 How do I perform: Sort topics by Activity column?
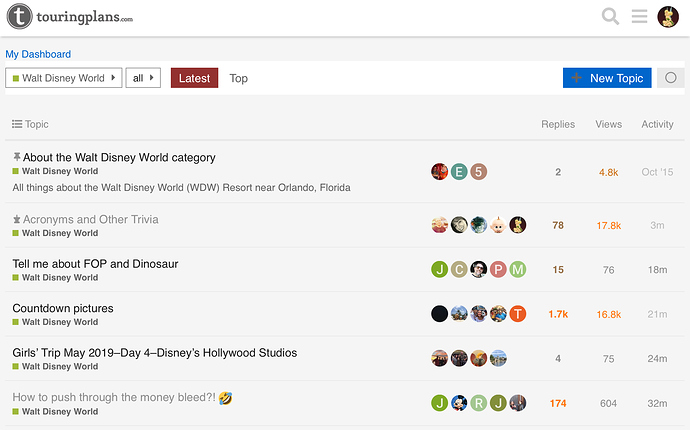(657, 124)
